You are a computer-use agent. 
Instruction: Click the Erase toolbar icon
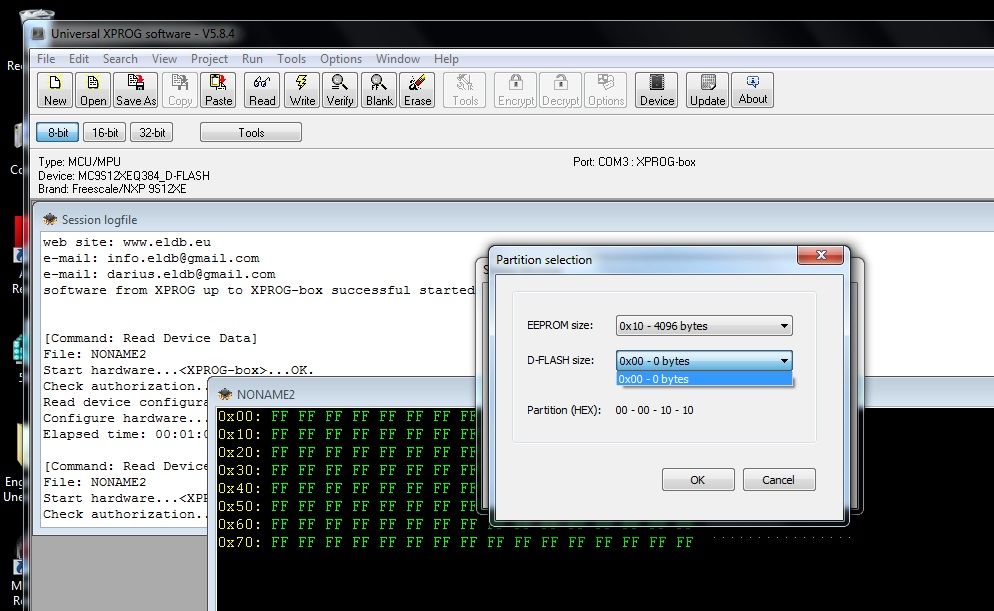(x=417, y=90)
